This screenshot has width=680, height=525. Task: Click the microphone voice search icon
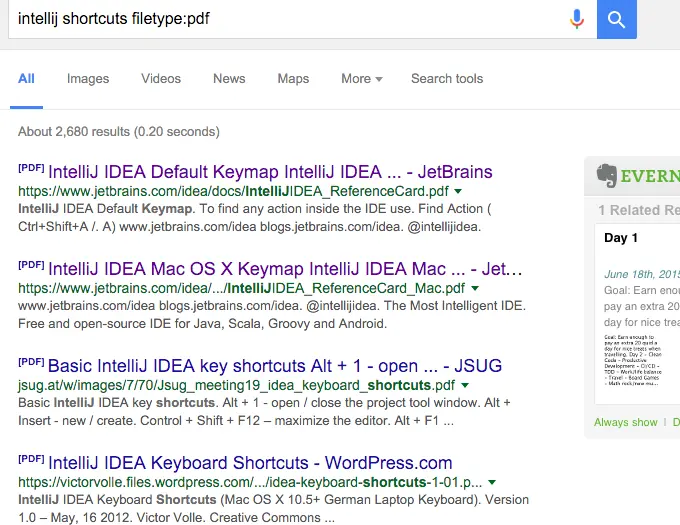tap(576, 19)
